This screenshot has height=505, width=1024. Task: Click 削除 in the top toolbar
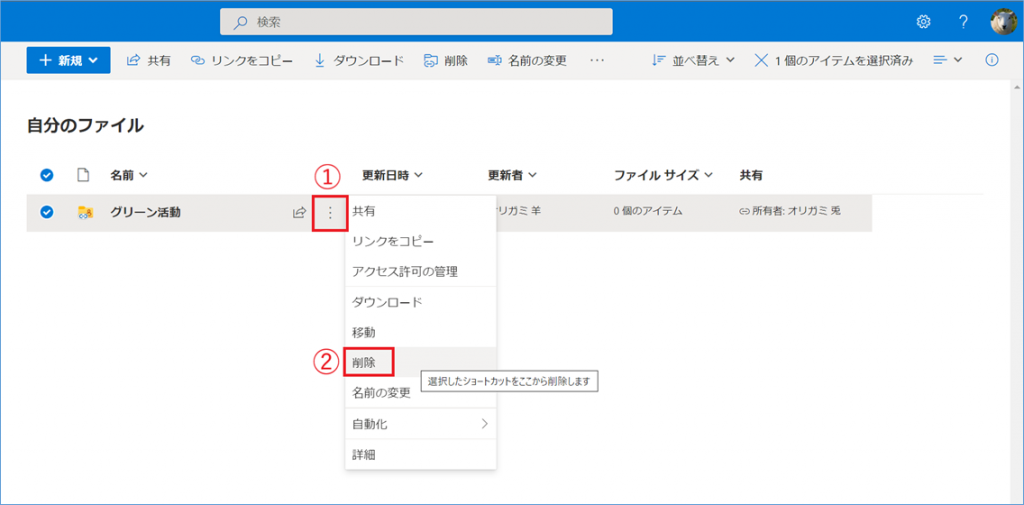(446, 60)
